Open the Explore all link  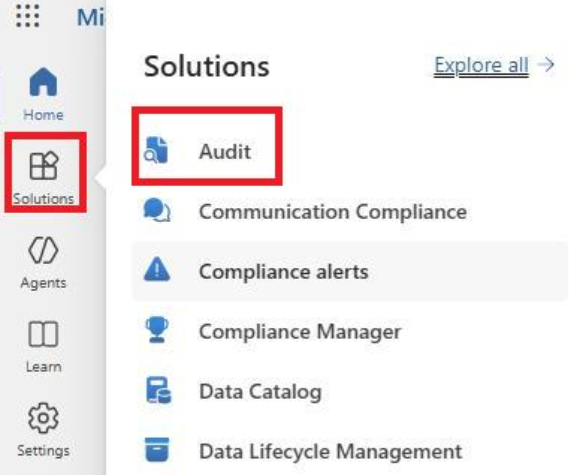481,65
